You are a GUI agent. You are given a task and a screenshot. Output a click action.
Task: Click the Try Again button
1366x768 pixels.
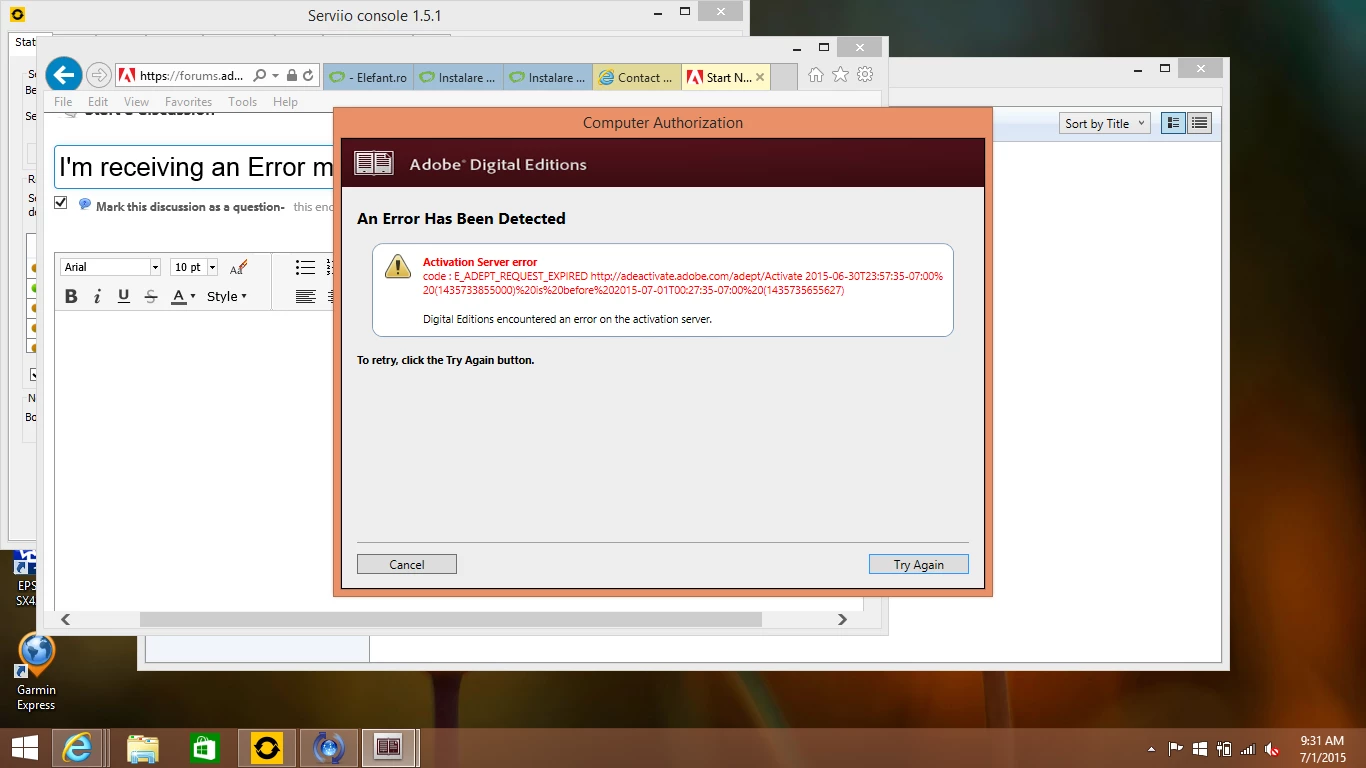[x=918, y=564]
